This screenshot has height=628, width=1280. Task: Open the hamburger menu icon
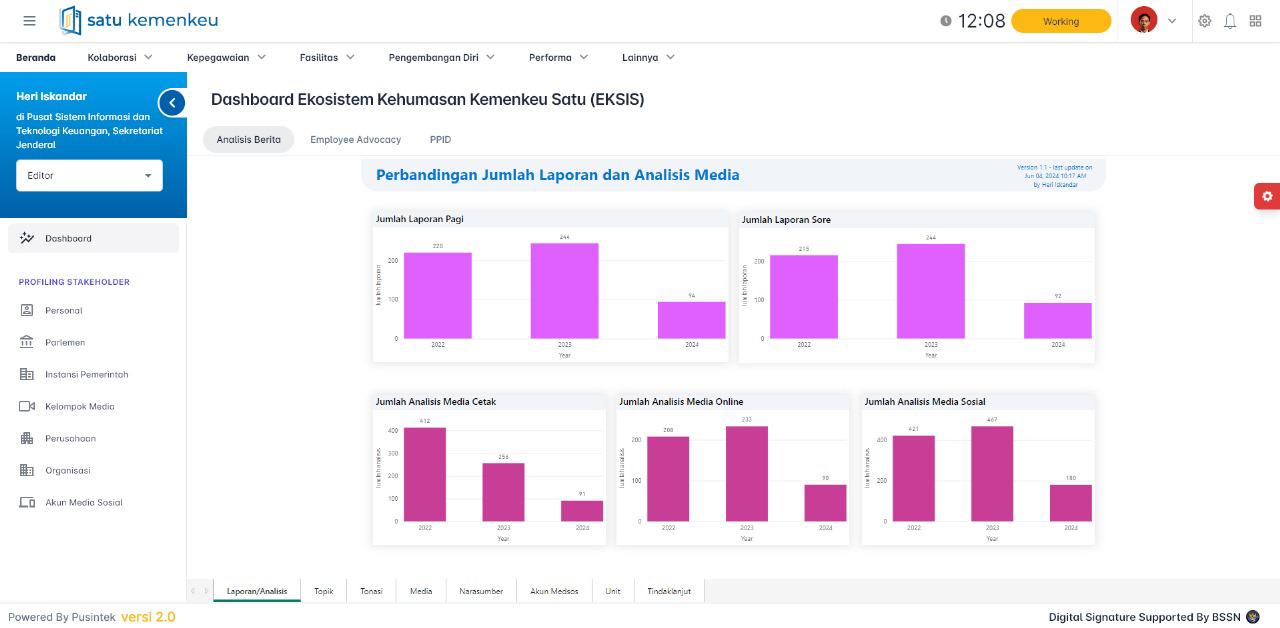(29, 21)
